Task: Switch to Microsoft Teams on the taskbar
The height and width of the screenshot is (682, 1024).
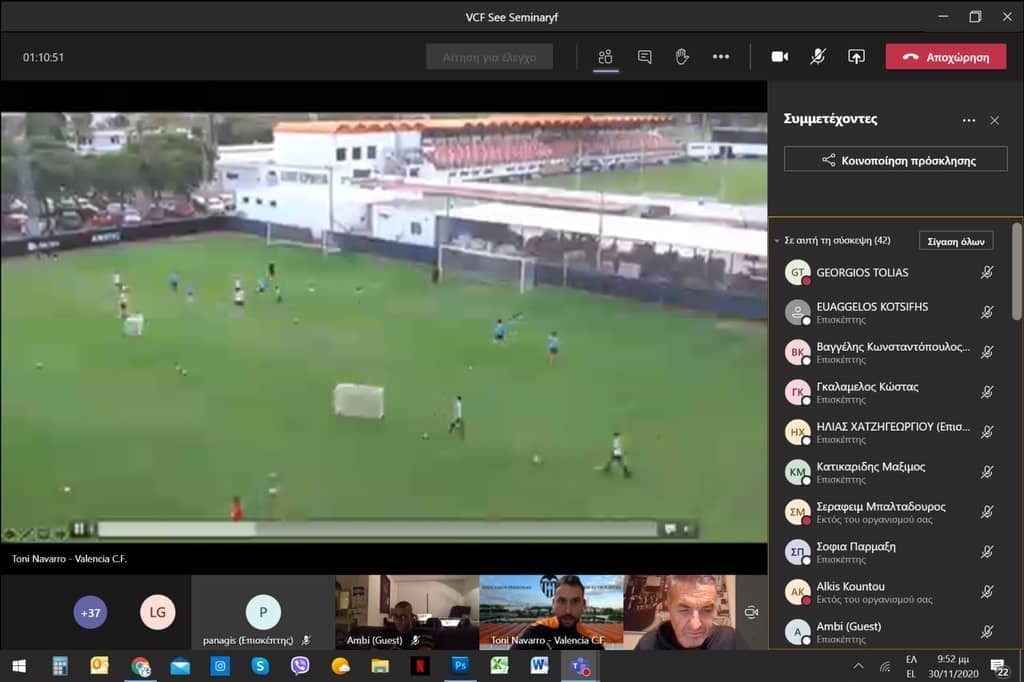Action: coord(580,666)
